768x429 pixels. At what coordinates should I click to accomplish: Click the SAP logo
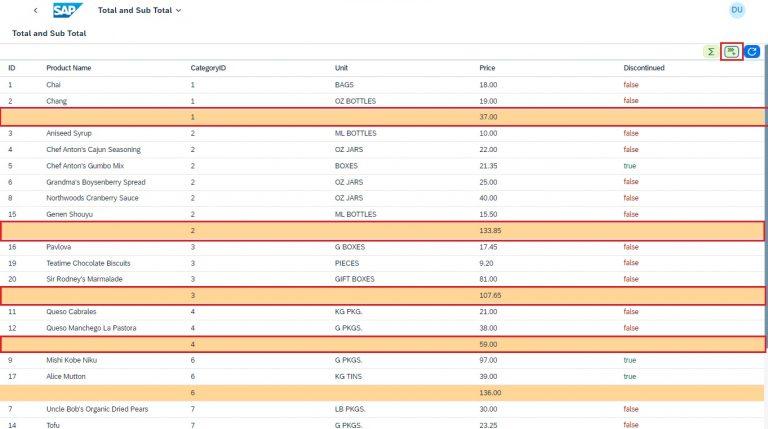coord(68,10)
